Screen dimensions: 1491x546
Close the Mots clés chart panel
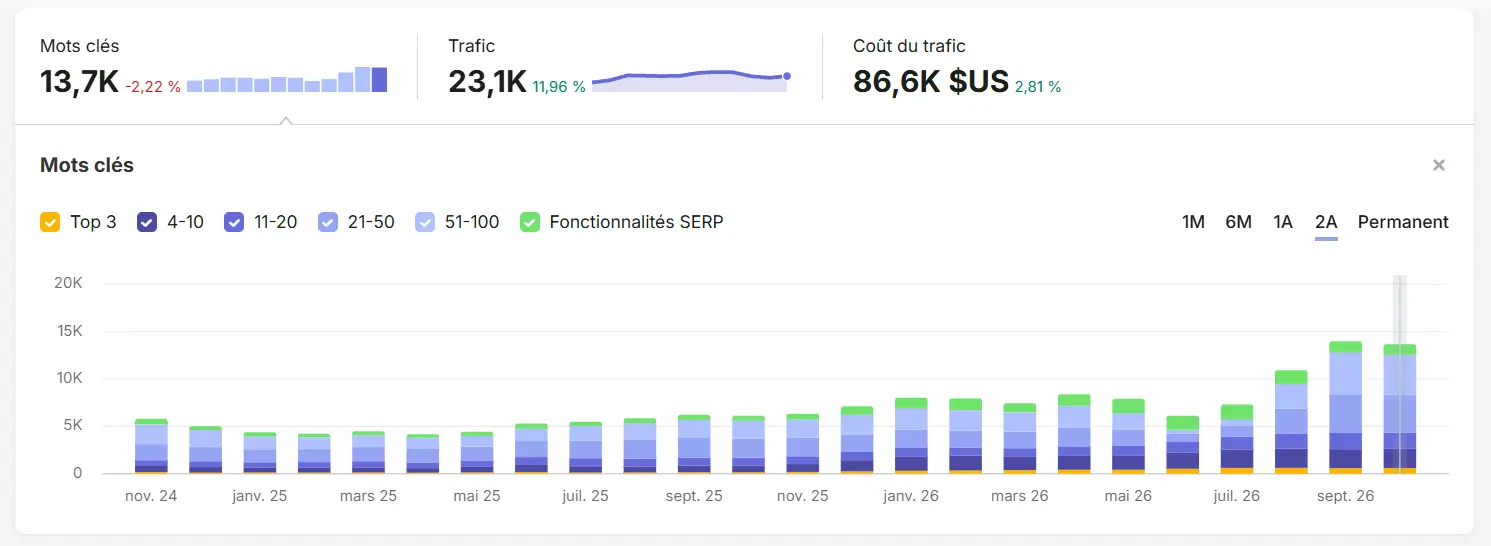(1438, 165)
